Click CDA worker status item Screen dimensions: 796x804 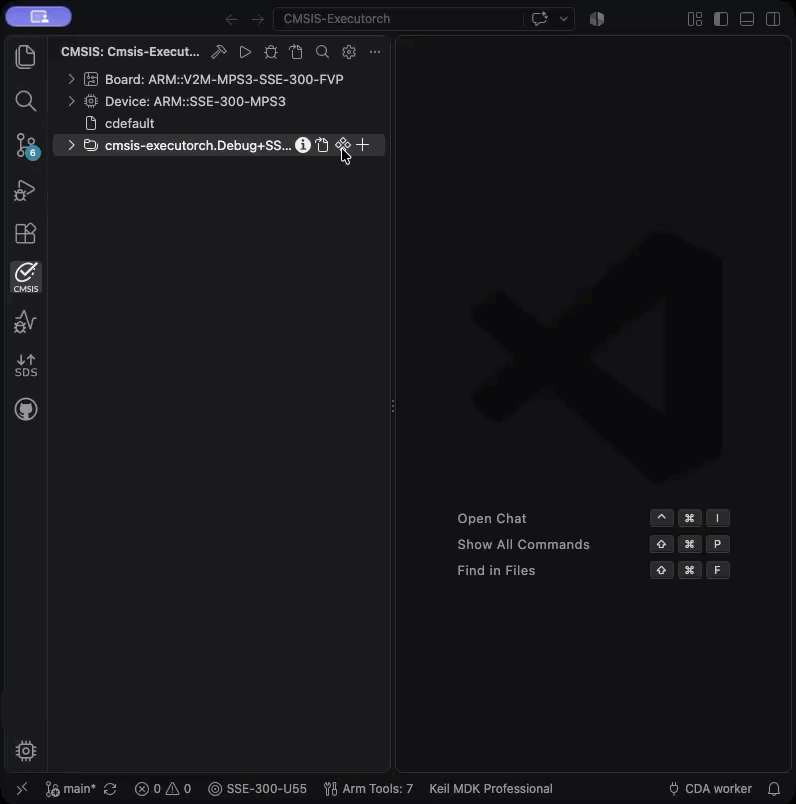point(710,789)
